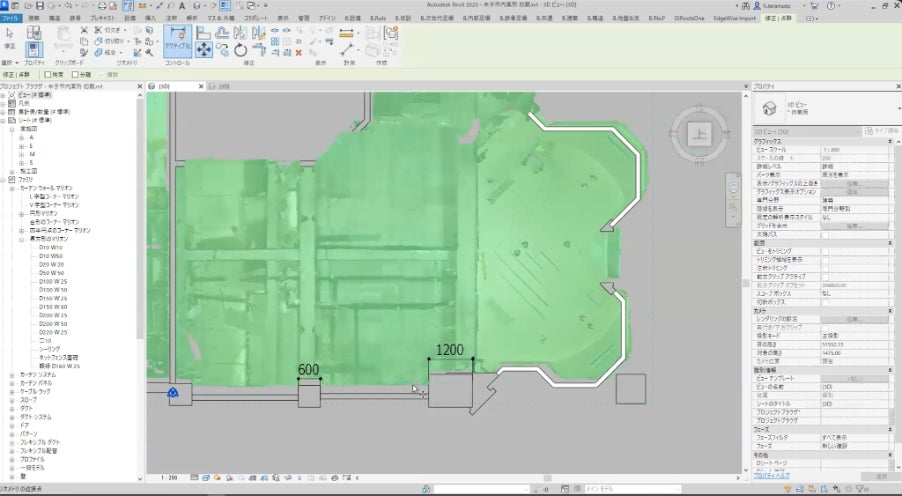This screenshot has height=496, width=902.
Task: Expand the カーテン システム tree node
Action: point(13,375)
